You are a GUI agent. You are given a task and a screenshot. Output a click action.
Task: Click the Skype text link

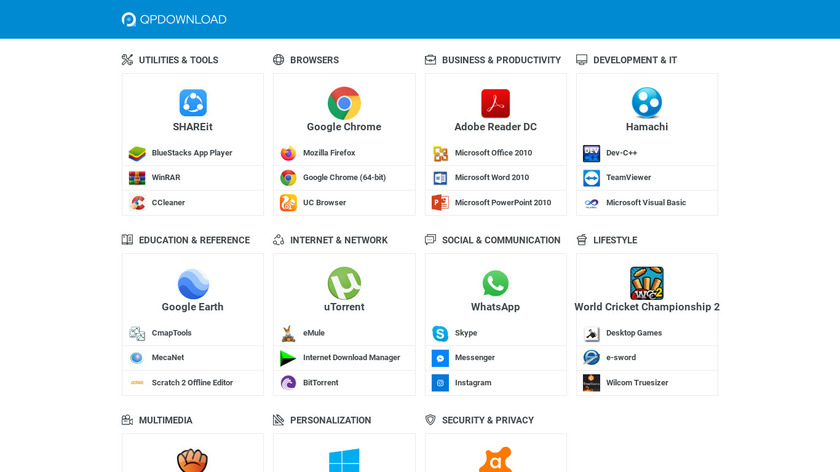coord(466,333)
